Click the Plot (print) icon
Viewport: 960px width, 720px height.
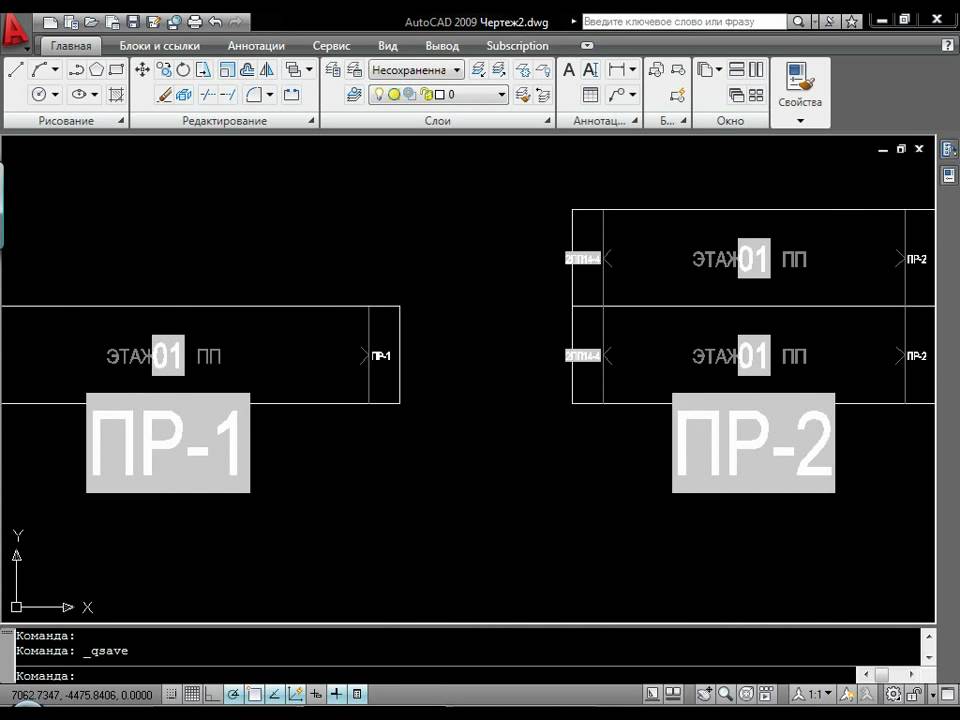point(195,22)
